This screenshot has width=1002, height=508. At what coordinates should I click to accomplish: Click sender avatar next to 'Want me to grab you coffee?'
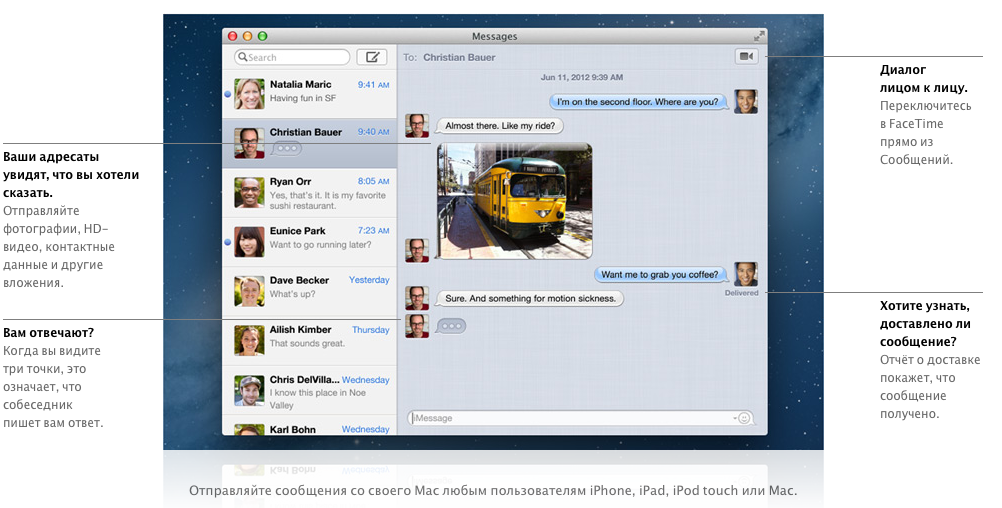[x=746, y=274]
